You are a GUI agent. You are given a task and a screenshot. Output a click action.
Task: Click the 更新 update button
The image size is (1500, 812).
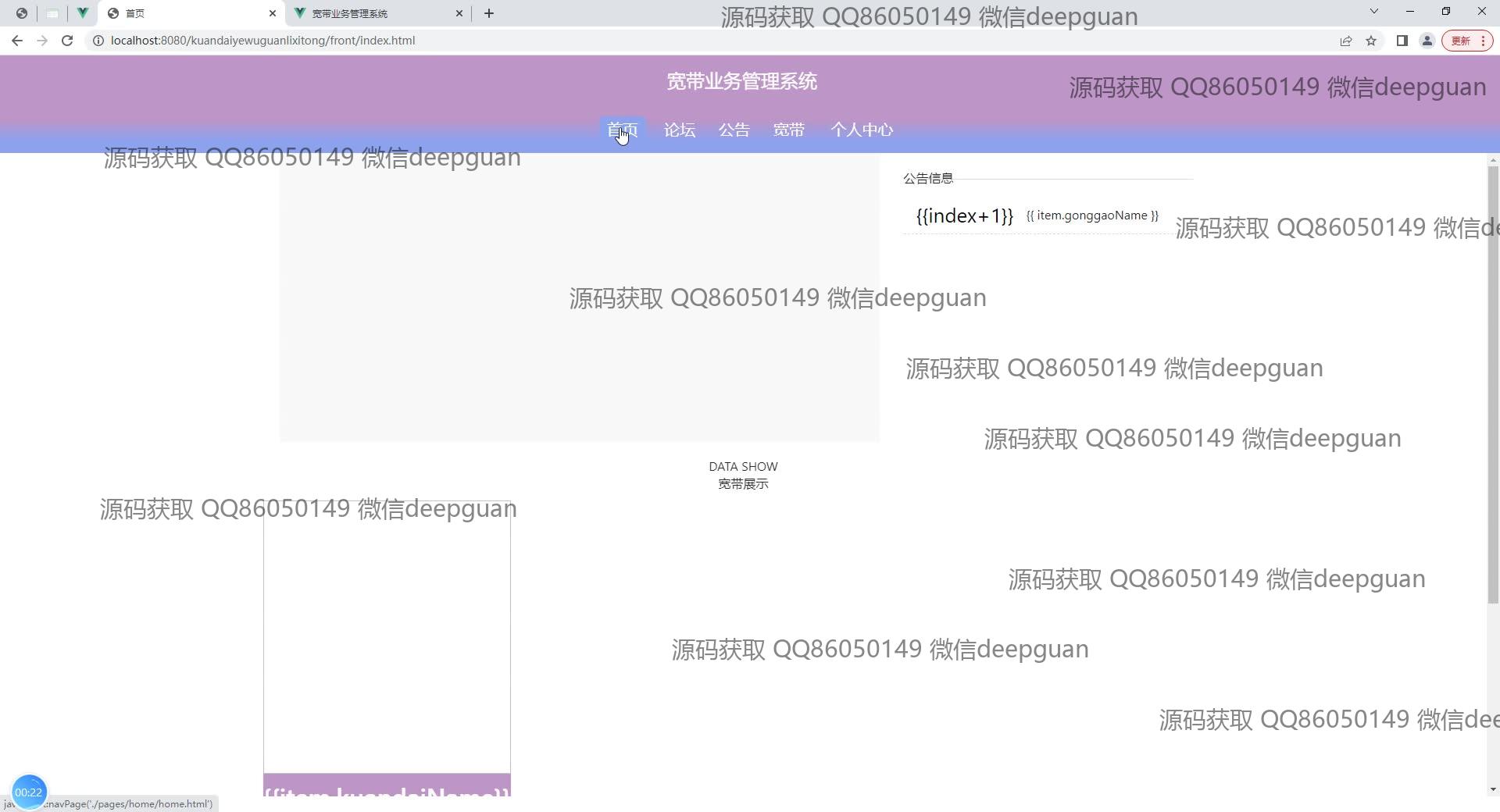click(1467, 41)
